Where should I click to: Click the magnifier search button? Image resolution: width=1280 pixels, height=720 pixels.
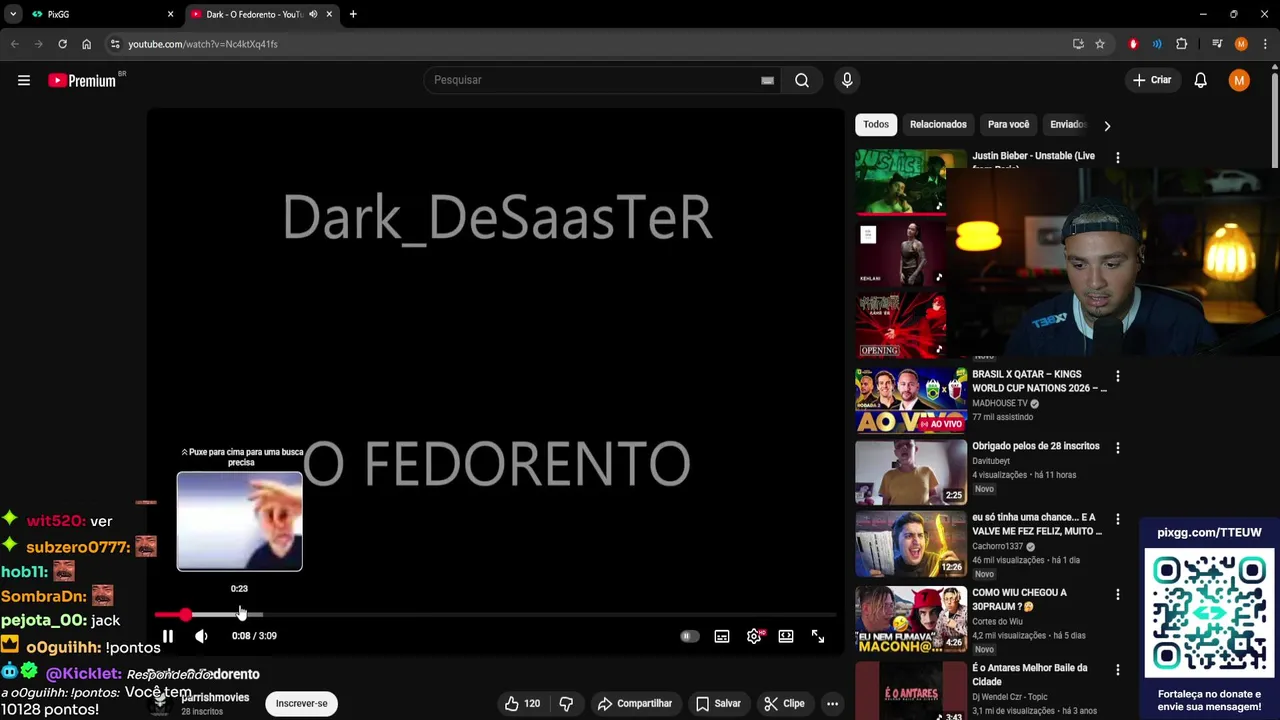(802, 80)
